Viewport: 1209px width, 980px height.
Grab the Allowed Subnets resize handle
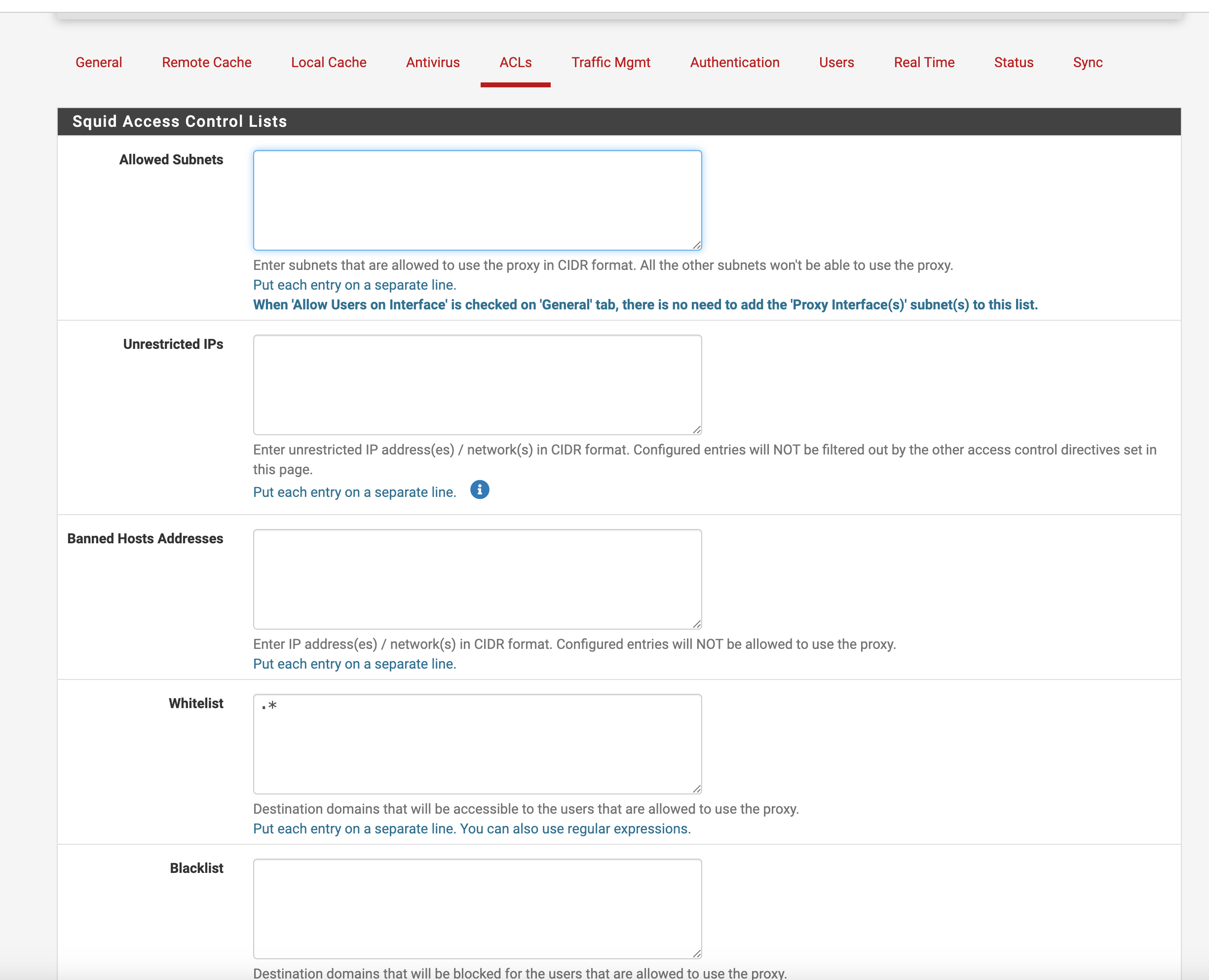tap(696, 245)
